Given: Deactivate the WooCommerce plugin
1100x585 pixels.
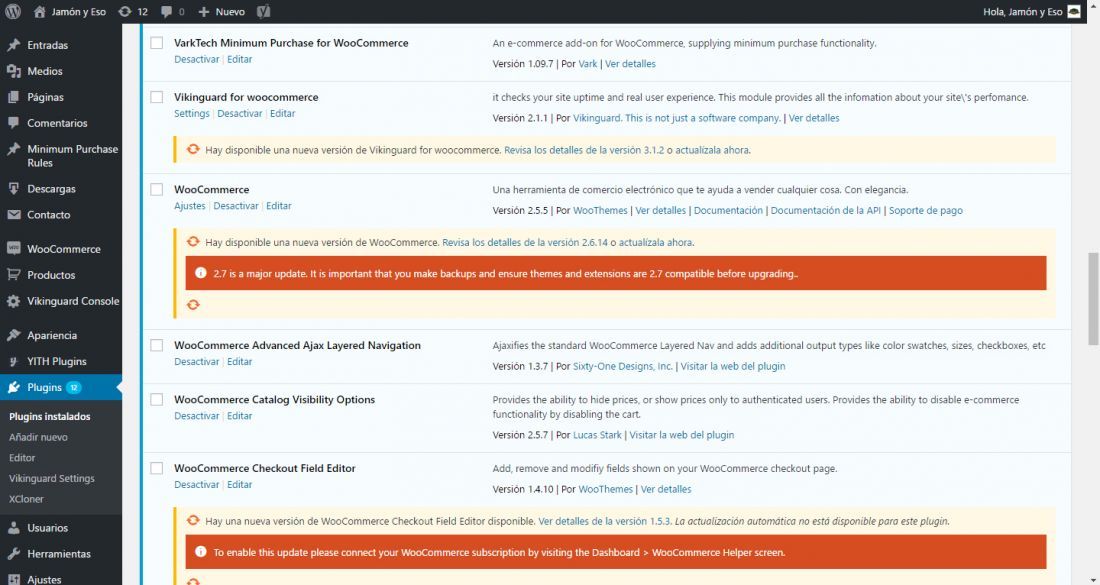Looking at the screenshot, I should pos(236,206).
